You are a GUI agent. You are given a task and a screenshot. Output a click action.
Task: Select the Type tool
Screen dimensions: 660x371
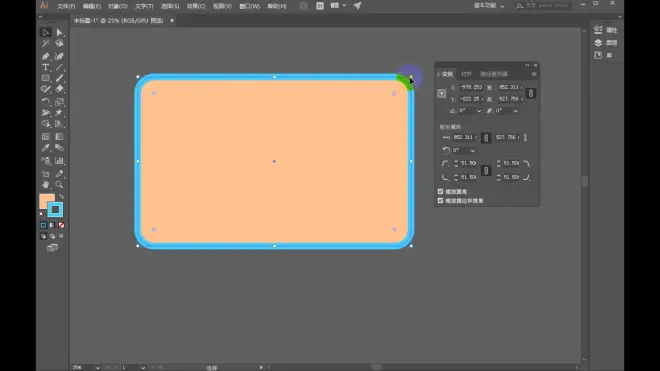(x=45, y=67)
